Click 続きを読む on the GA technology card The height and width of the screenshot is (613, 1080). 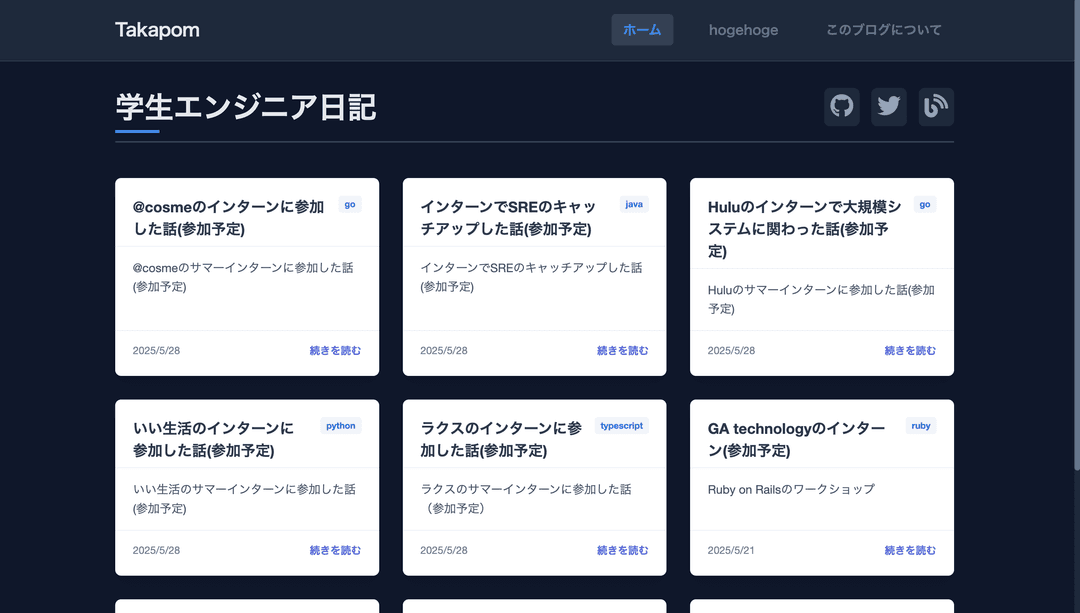tap(910, 550)
